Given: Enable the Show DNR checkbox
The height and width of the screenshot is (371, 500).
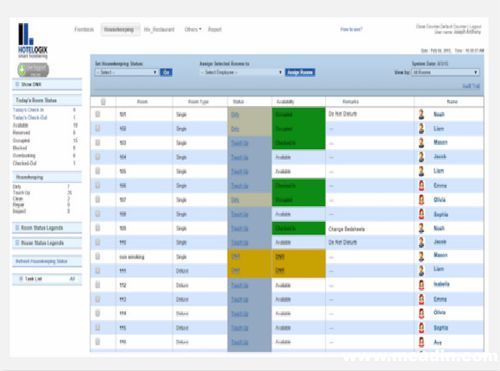Looking at the screenshot, I should tap(17, 84).
